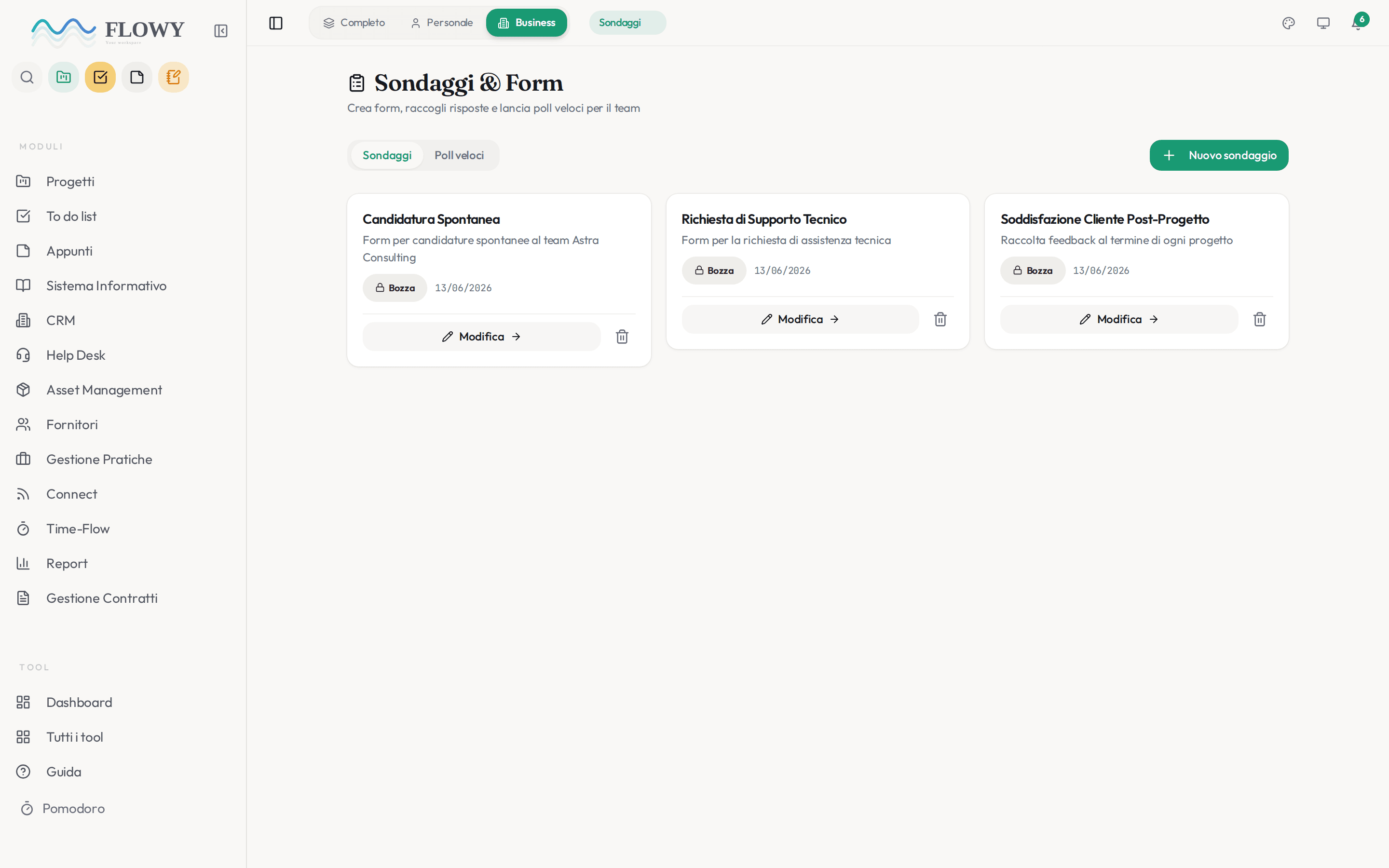1389x868 pixels.
Task: Click the Richiesta di Supporto Tecnico title
Action: (x=764, y=219)
